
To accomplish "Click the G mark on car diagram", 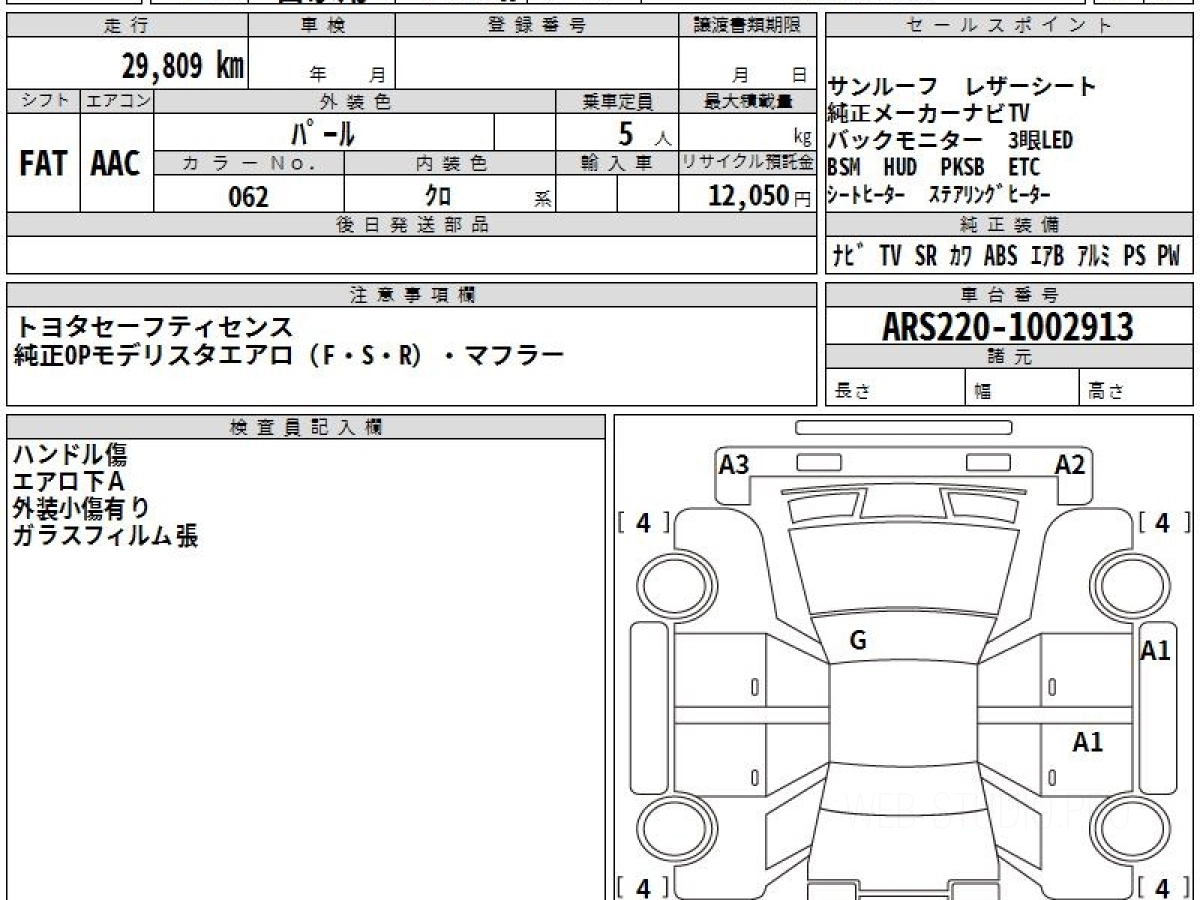I will [x=857, y=641].
